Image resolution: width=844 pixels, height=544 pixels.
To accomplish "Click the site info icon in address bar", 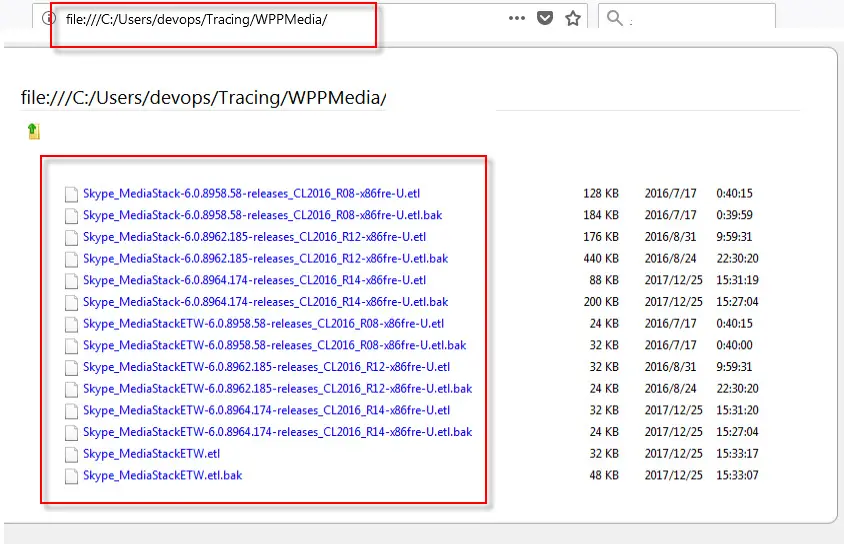I will (x=48, y=18).
